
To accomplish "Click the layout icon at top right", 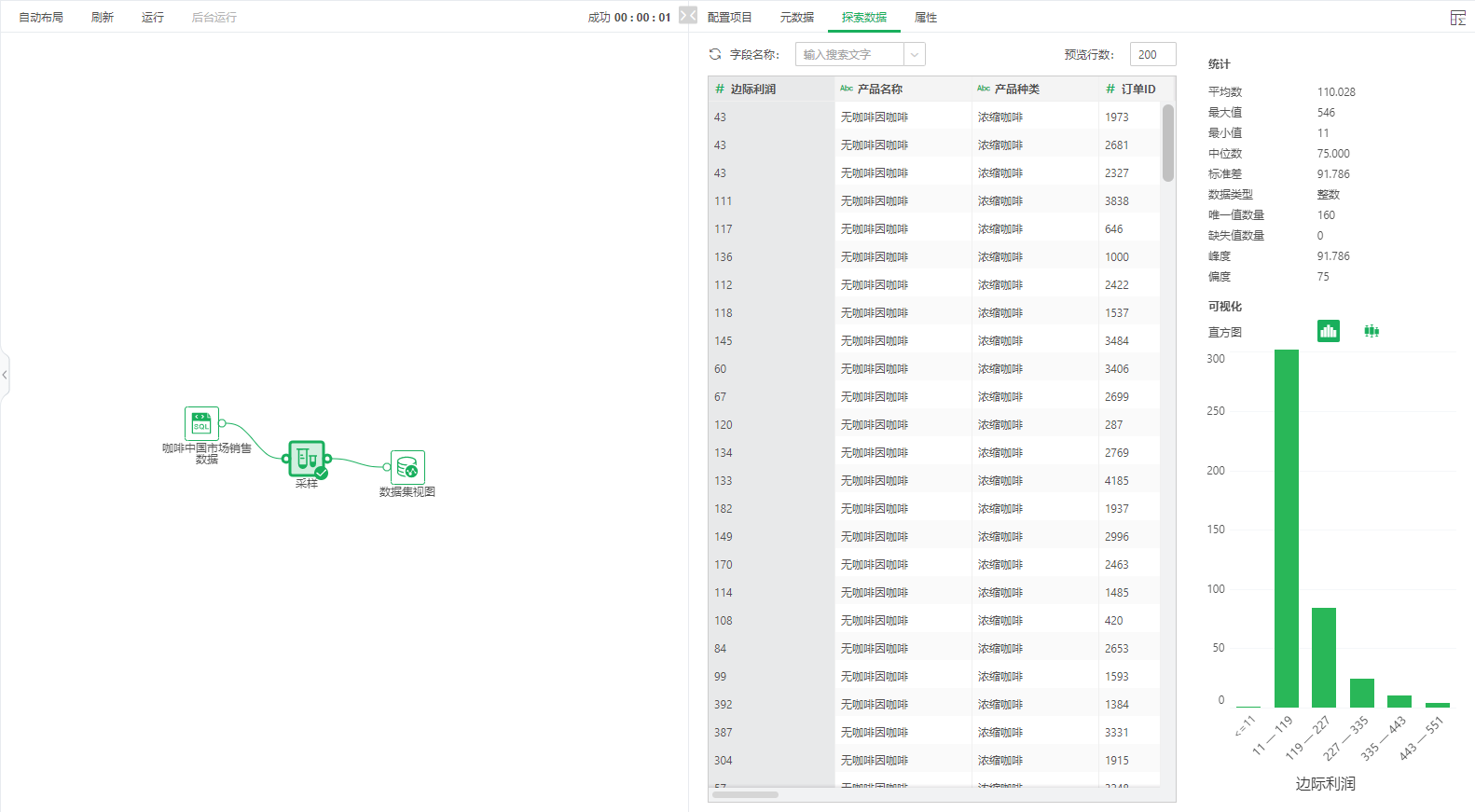I will coord(1457,18).
